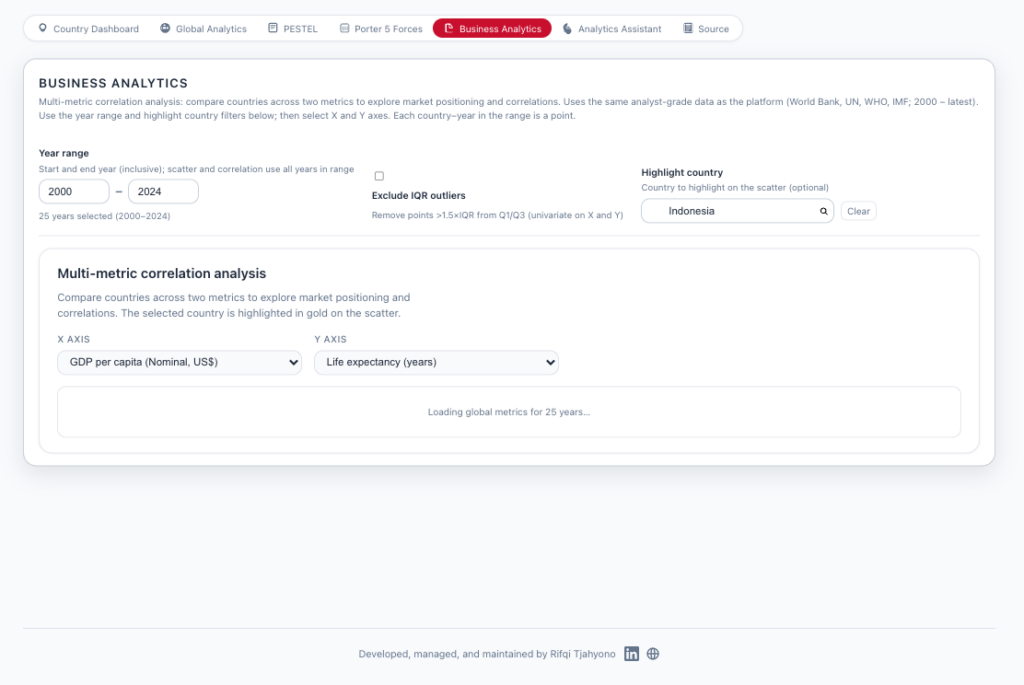
Task: Click the Loading global metrics status panel
Action: [509, 412]
